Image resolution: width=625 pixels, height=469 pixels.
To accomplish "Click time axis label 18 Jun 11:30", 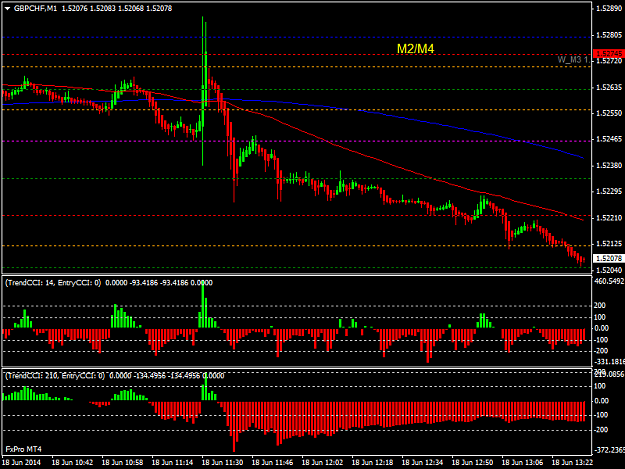I will 222,463.
